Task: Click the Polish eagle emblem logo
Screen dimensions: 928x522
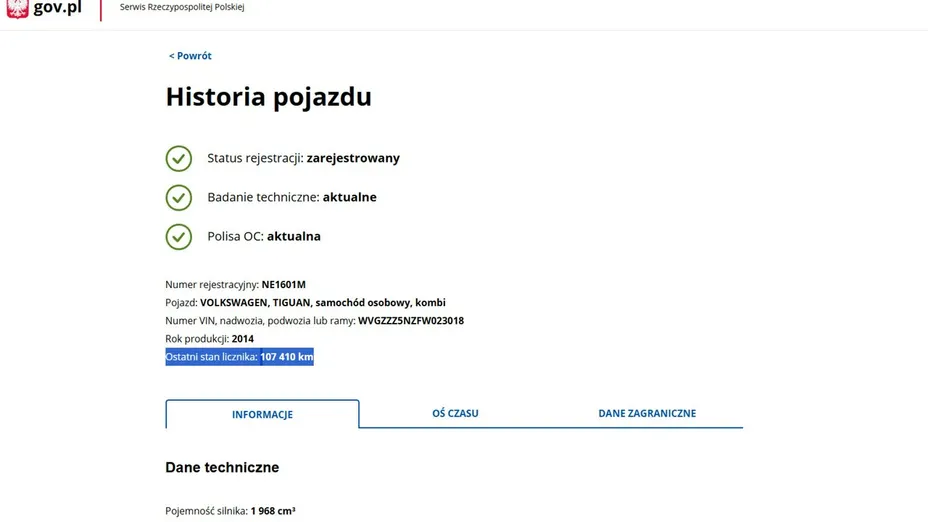Action: coord(17,8)
